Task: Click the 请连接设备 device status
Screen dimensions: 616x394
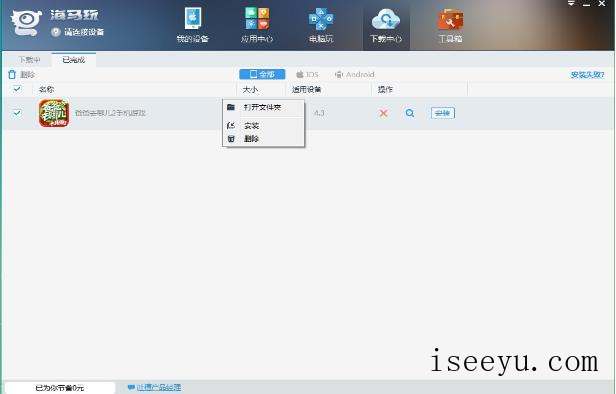Action: (x=78, y=32)
